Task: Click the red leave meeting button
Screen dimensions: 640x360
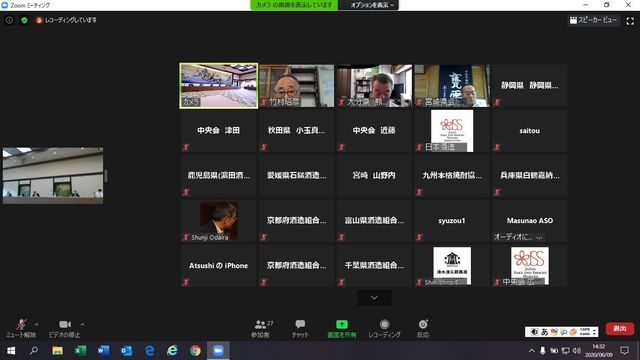Action: point(620,329)
